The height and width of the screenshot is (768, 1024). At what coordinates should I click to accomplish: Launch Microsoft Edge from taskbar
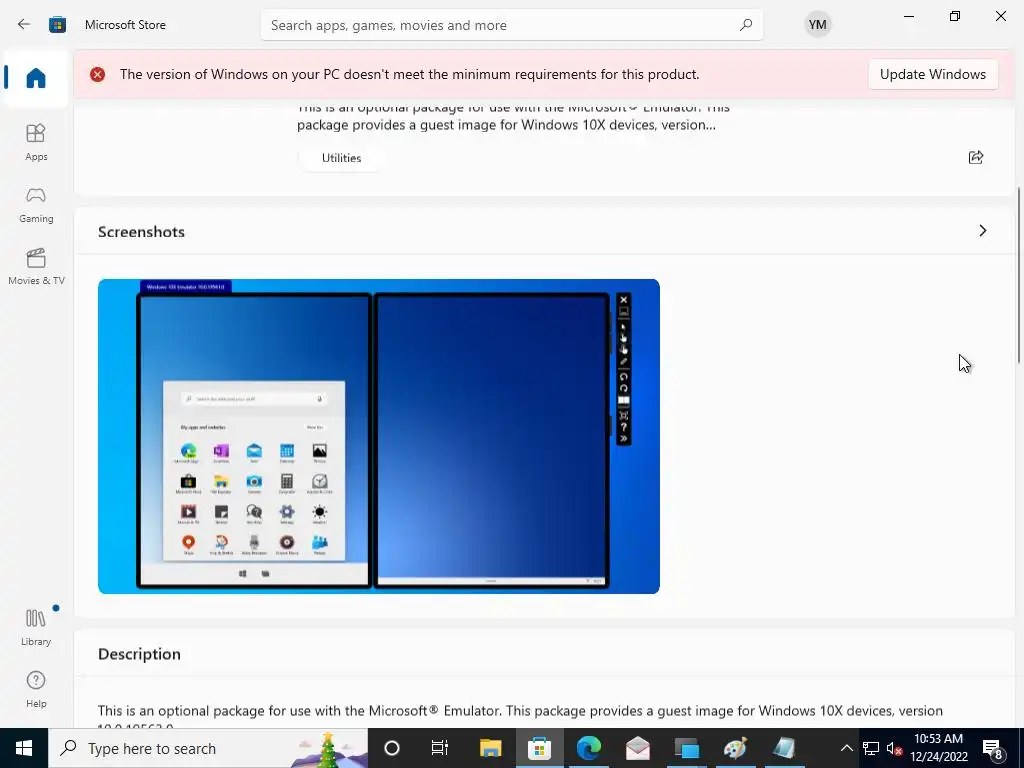[588, 748]
